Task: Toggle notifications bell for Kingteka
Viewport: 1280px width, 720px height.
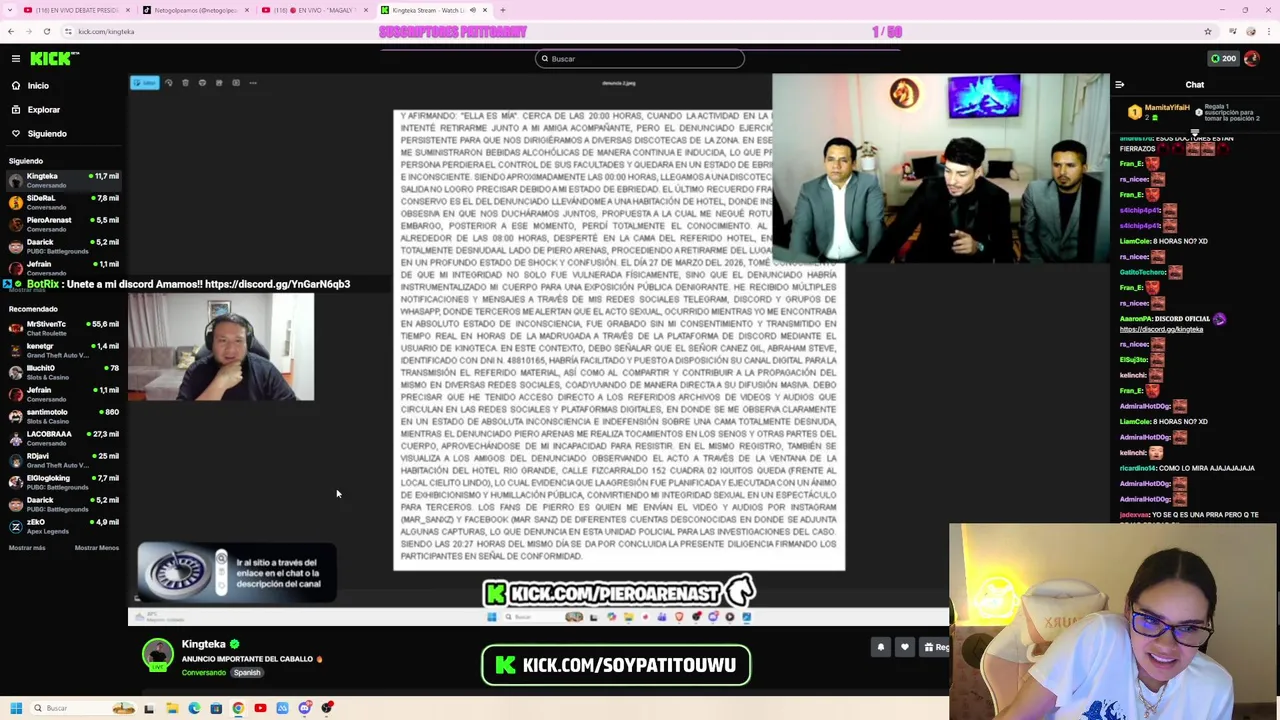Action: tap(881, 648)
